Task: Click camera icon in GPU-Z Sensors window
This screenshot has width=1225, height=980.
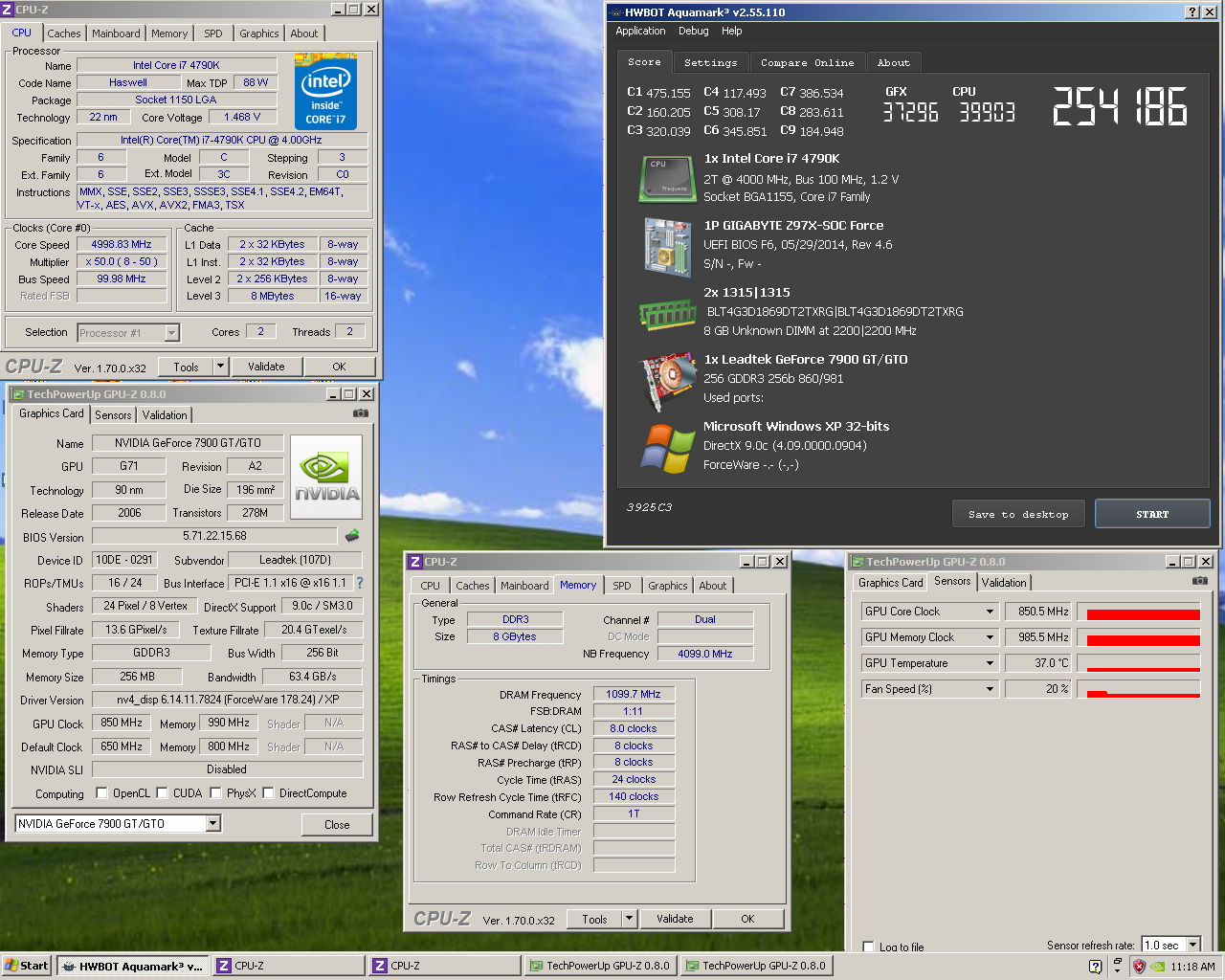Action: 1200,581
